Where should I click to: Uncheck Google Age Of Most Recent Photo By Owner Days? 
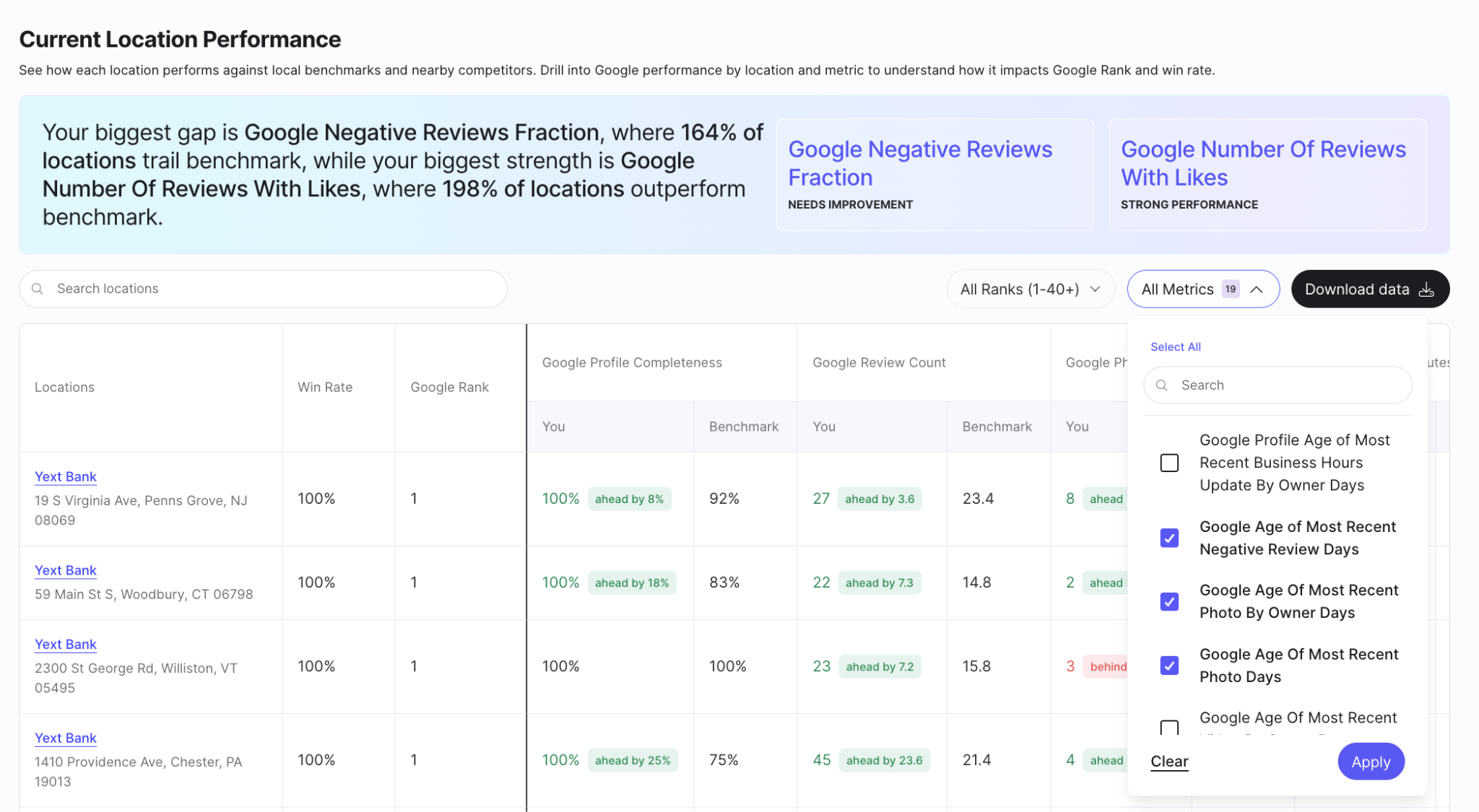pyautogui.click(x=1169, y=601)
